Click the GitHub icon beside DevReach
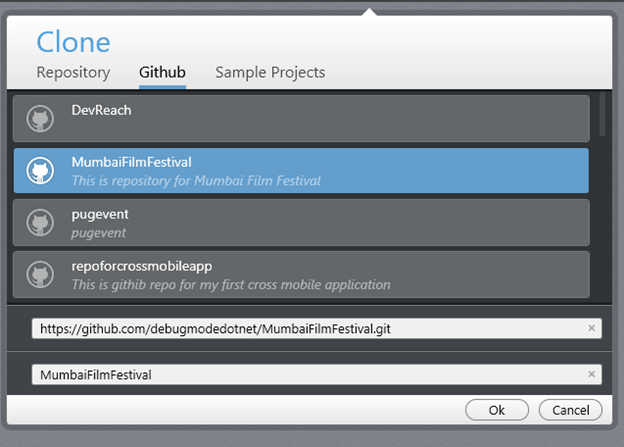 click(39, 119)
